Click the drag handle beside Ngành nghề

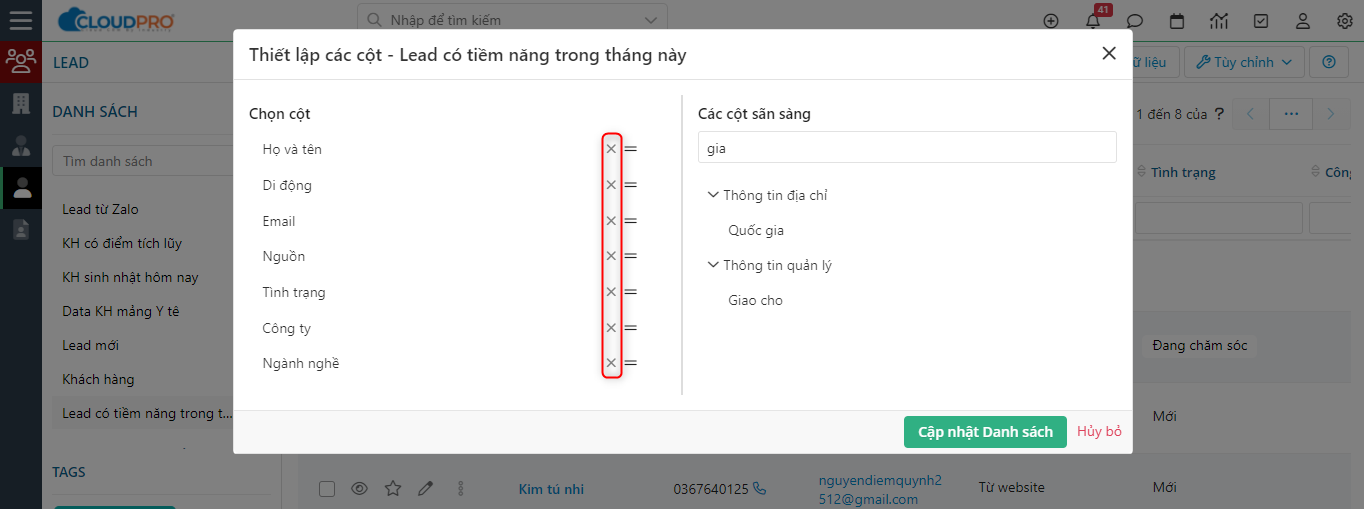pyautogui.click(x=631, y=363)
